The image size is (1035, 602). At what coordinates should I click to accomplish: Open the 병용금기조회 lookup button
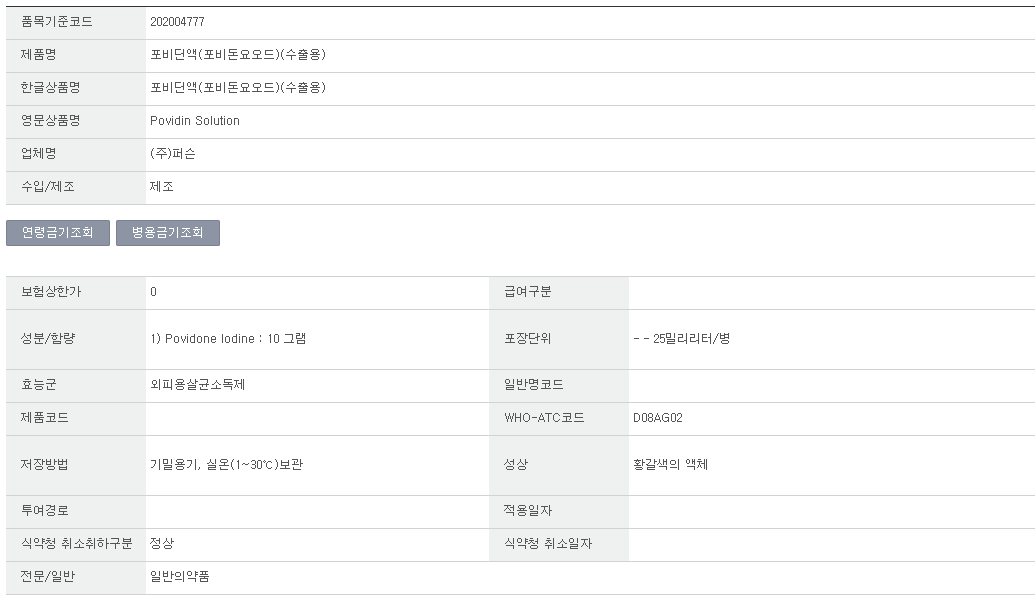coord(168,233)
